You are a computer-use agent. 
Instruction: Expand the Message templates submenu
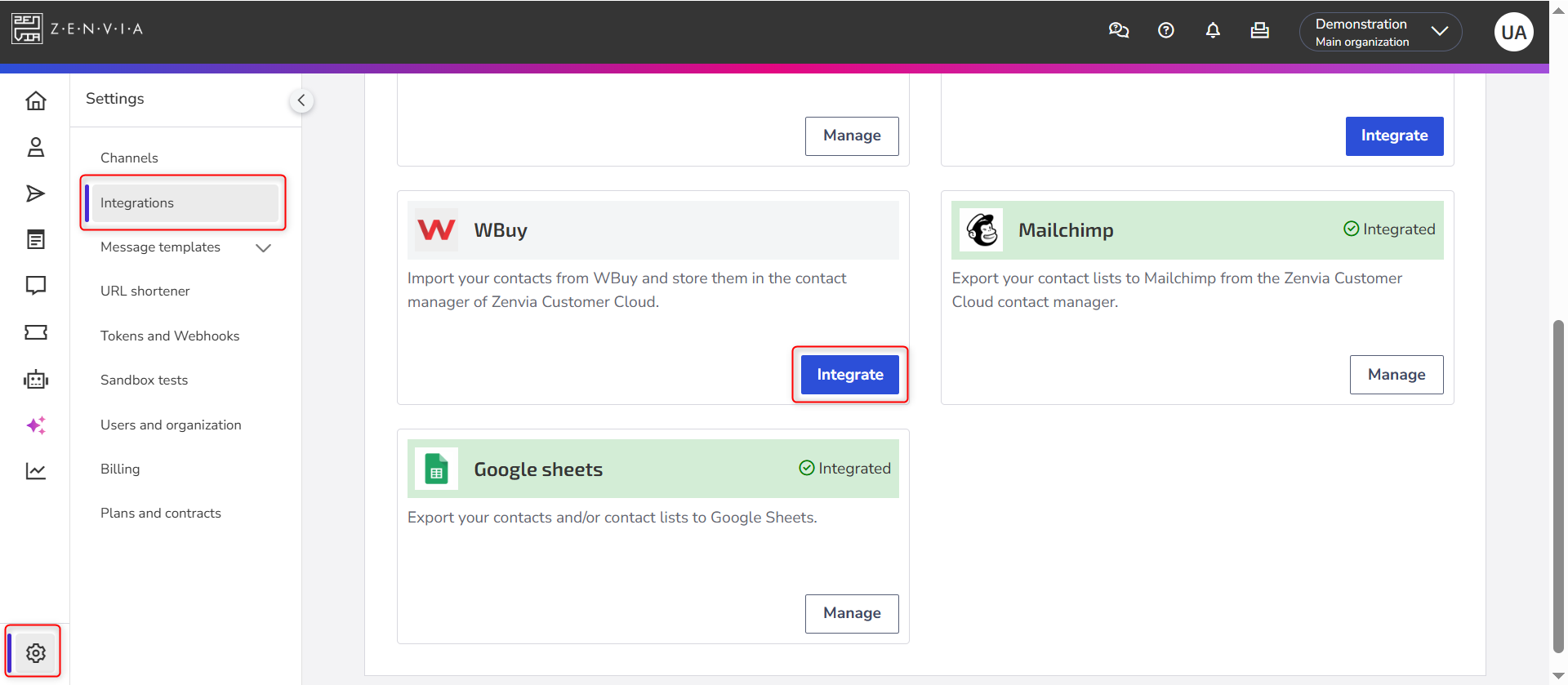coord(263,247)
